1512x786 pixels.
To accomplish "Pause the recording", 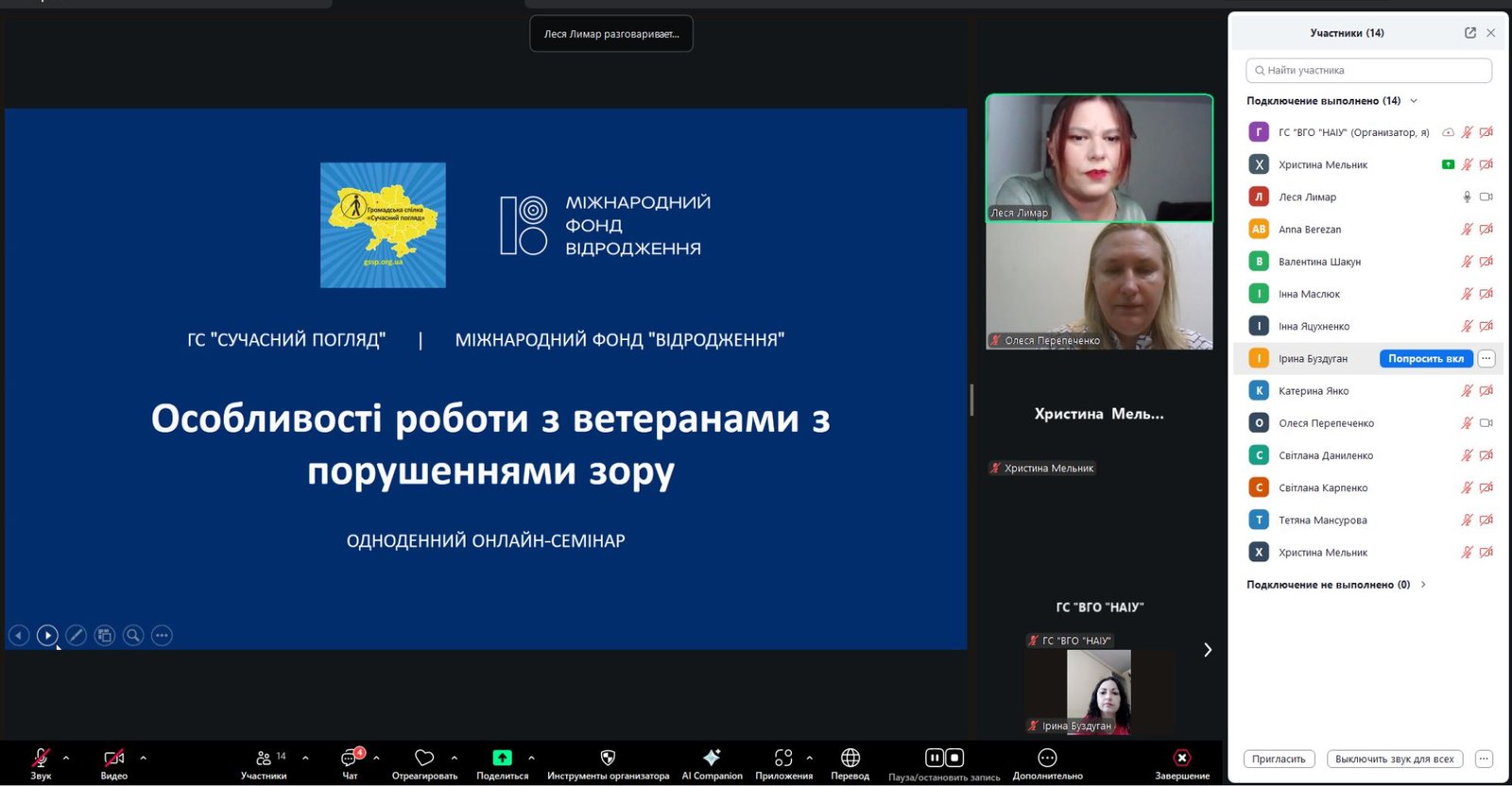I will (x=934, y=758).
